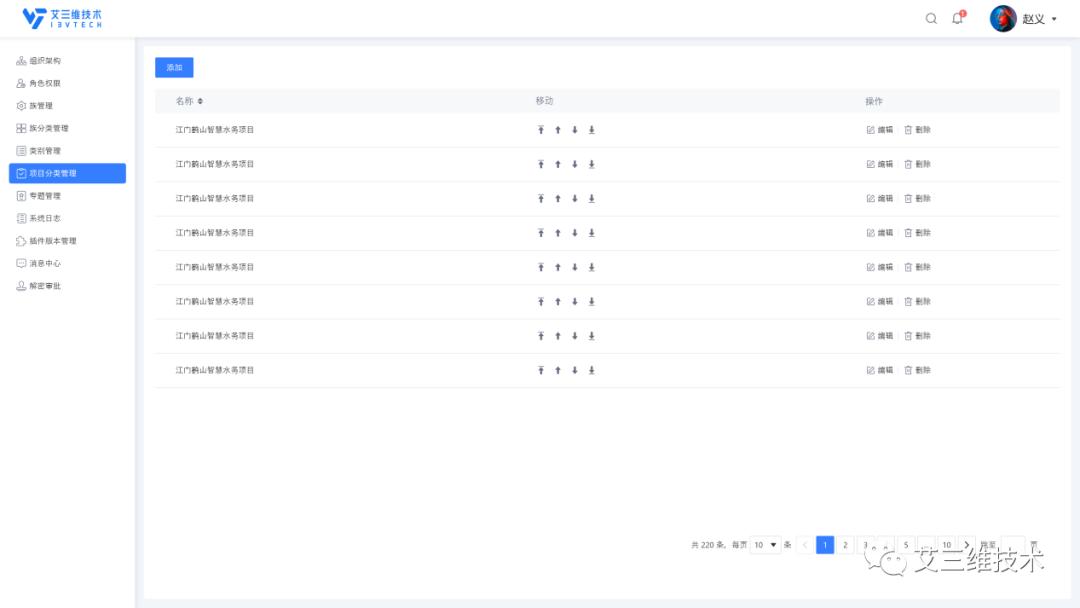The image size is (1080, 608).
Task: Edit the fifth row project
Action: (x=880, y=267)
